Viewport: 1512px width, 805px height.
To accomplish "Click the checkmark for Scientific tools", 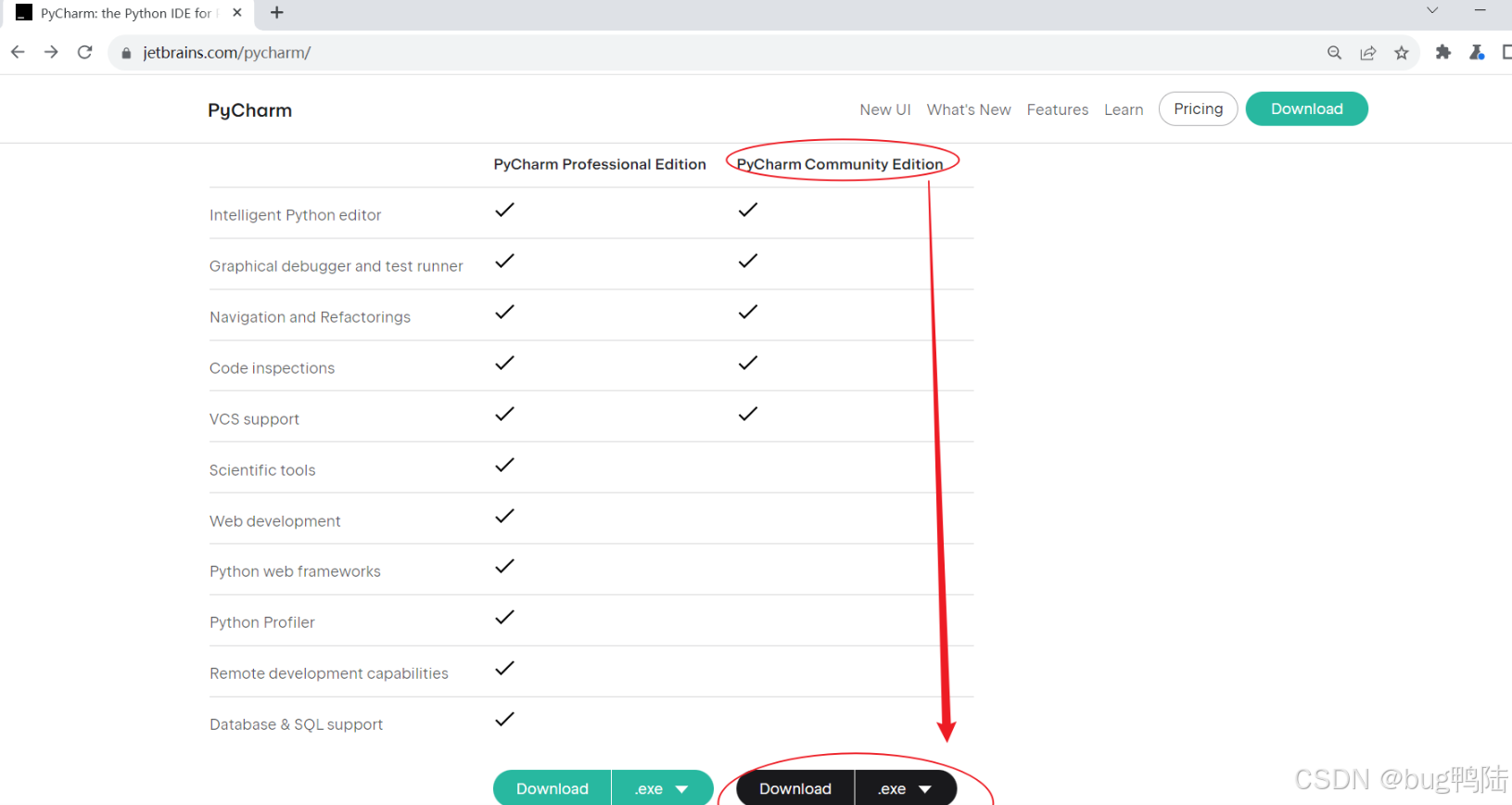I will [504, 465].
